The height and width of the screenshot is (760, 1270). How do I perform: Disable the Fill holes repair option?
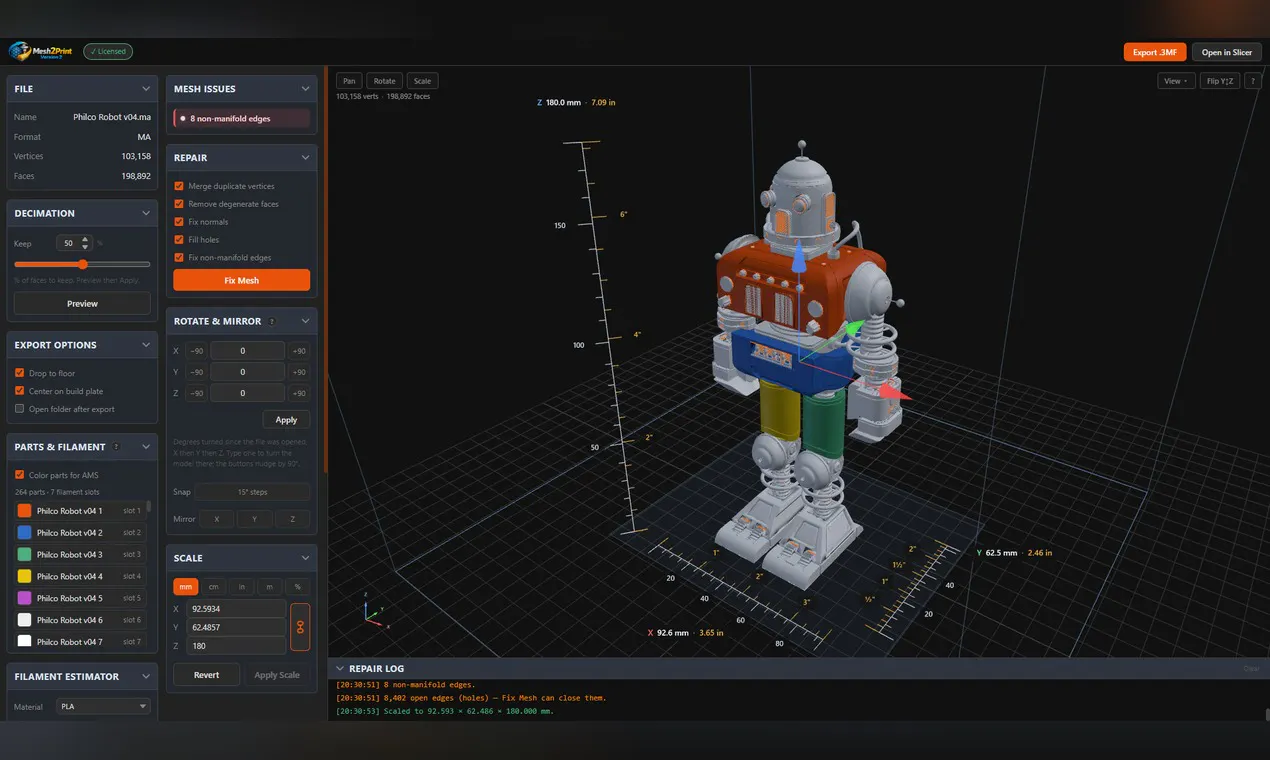click(x=179, y=240)
